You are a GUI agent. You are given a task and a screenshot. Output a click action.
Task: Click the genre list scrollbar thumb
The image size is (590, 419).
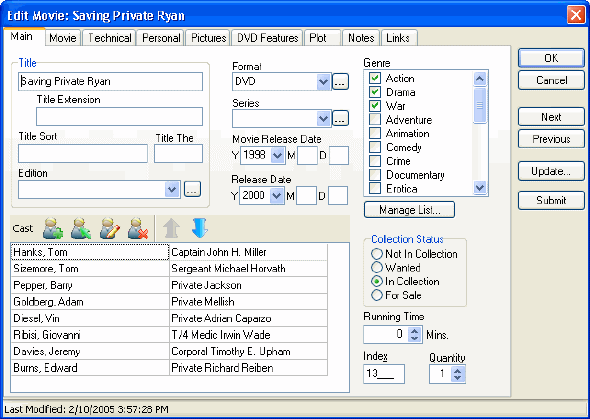[x=480, y=105]
